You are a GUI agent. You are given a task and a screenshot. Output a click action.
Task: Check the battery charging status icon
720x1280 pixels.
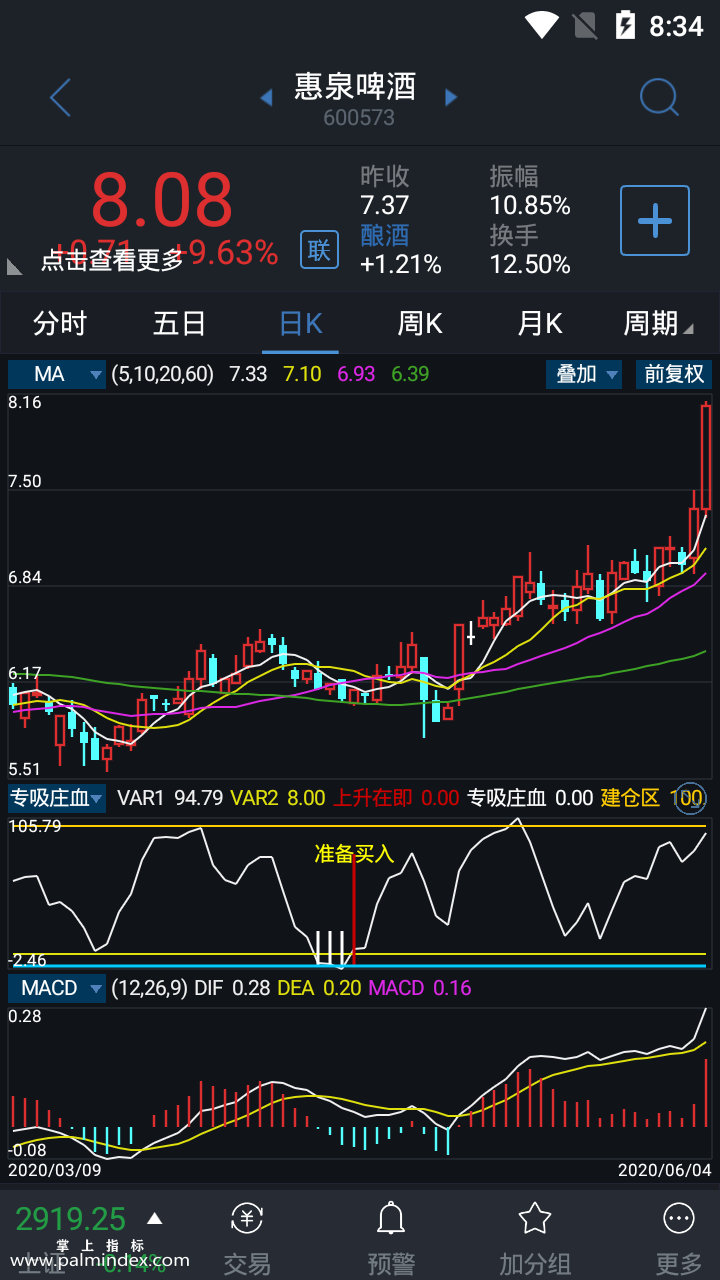pyautogui.click(x=626, y=25)
